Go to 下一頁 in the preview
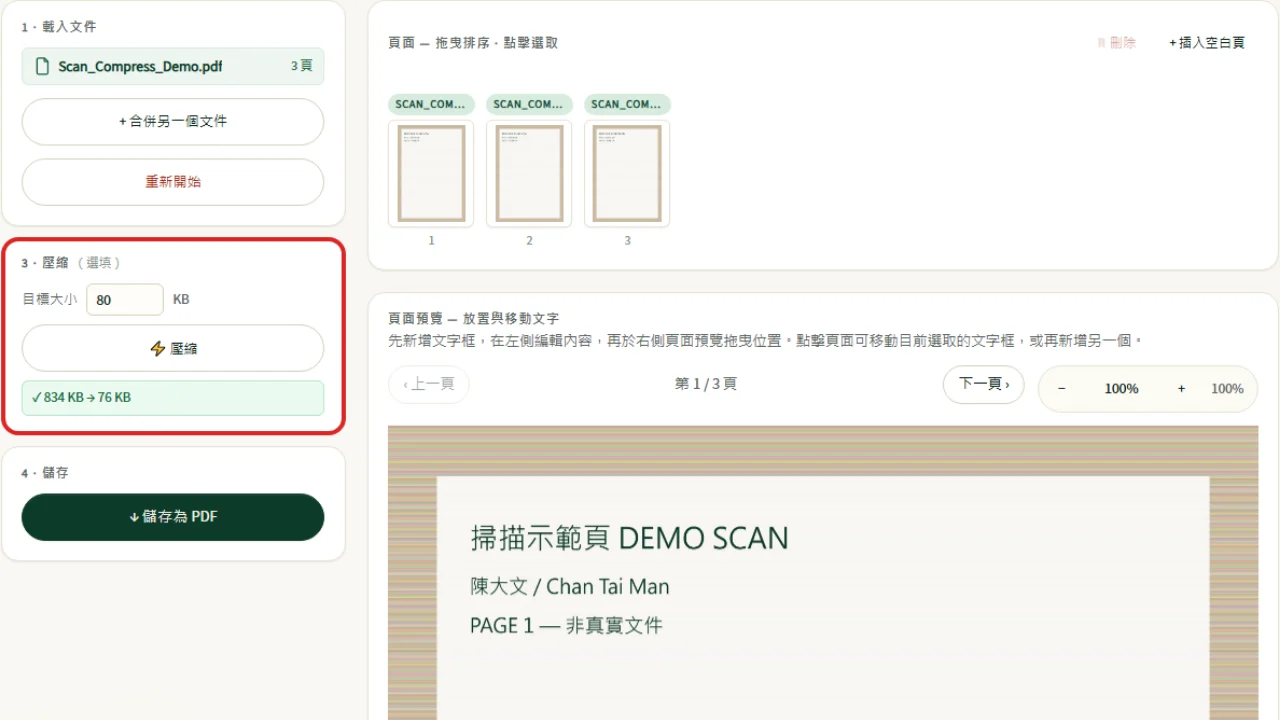The height and width of the screenshot is (720, 1280). point(983,384)
